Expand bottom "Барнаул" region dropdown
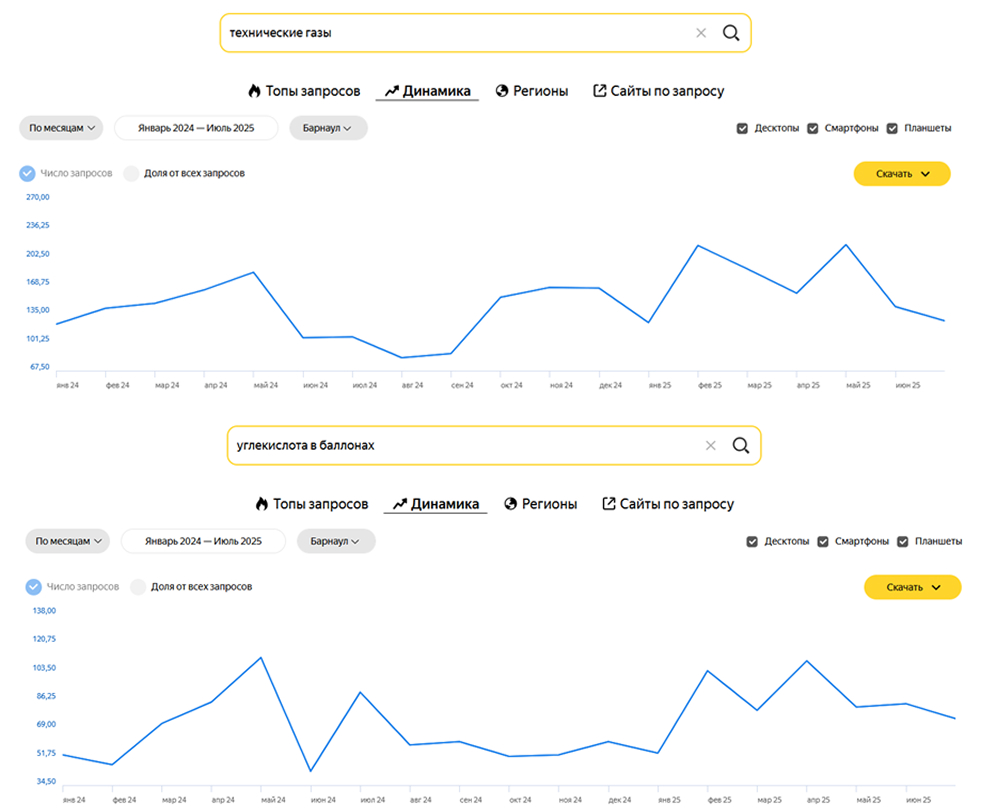 coord(335,541)
